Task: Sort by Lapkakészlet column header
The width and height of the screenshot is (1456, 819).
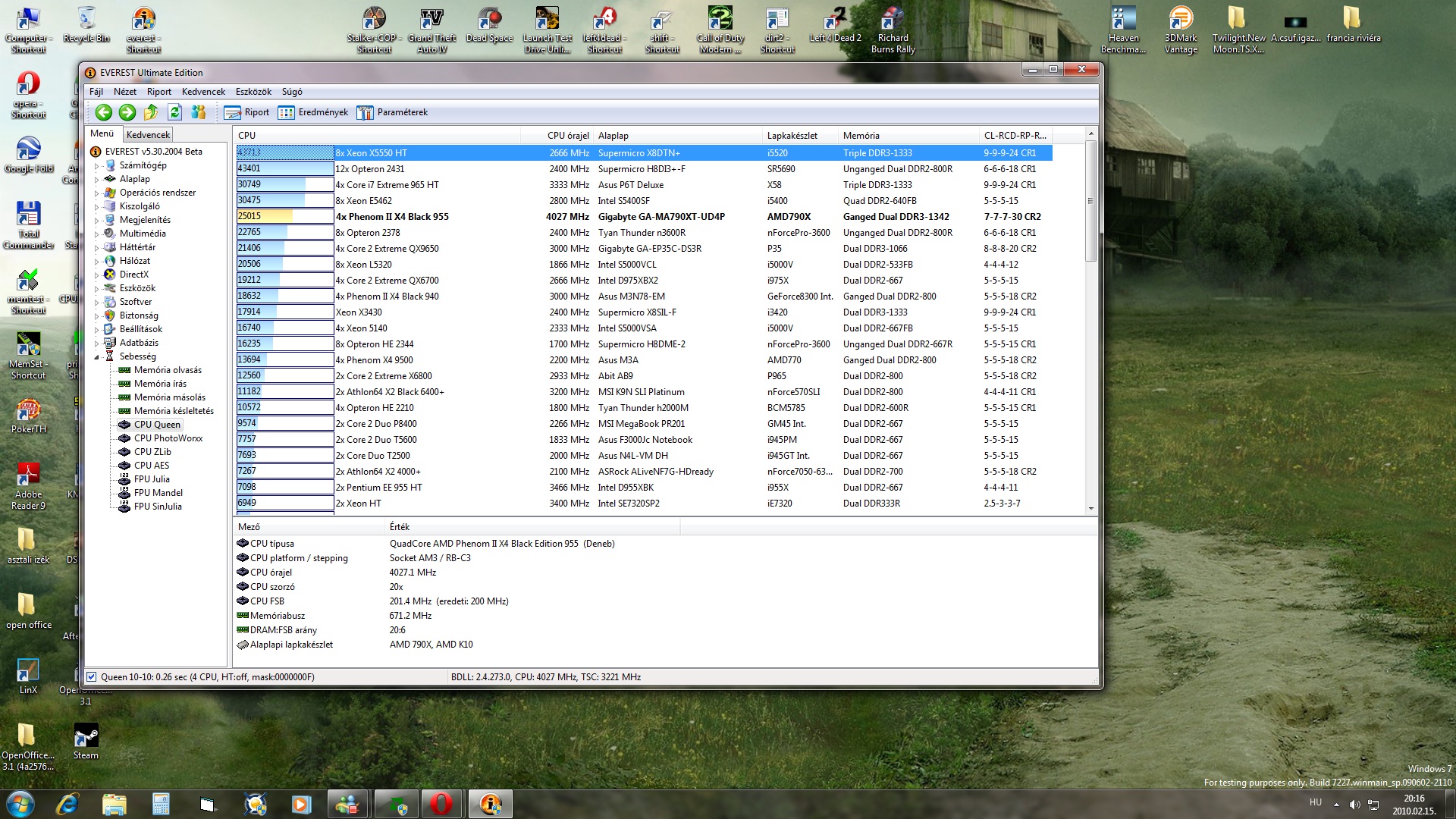Action: [800, 136]
